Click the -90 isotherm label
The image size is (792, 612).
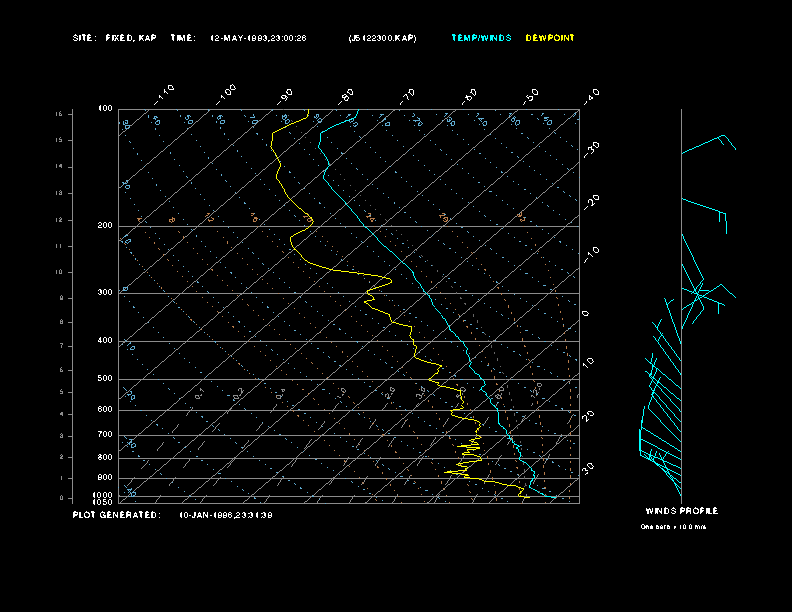(285, 96)
